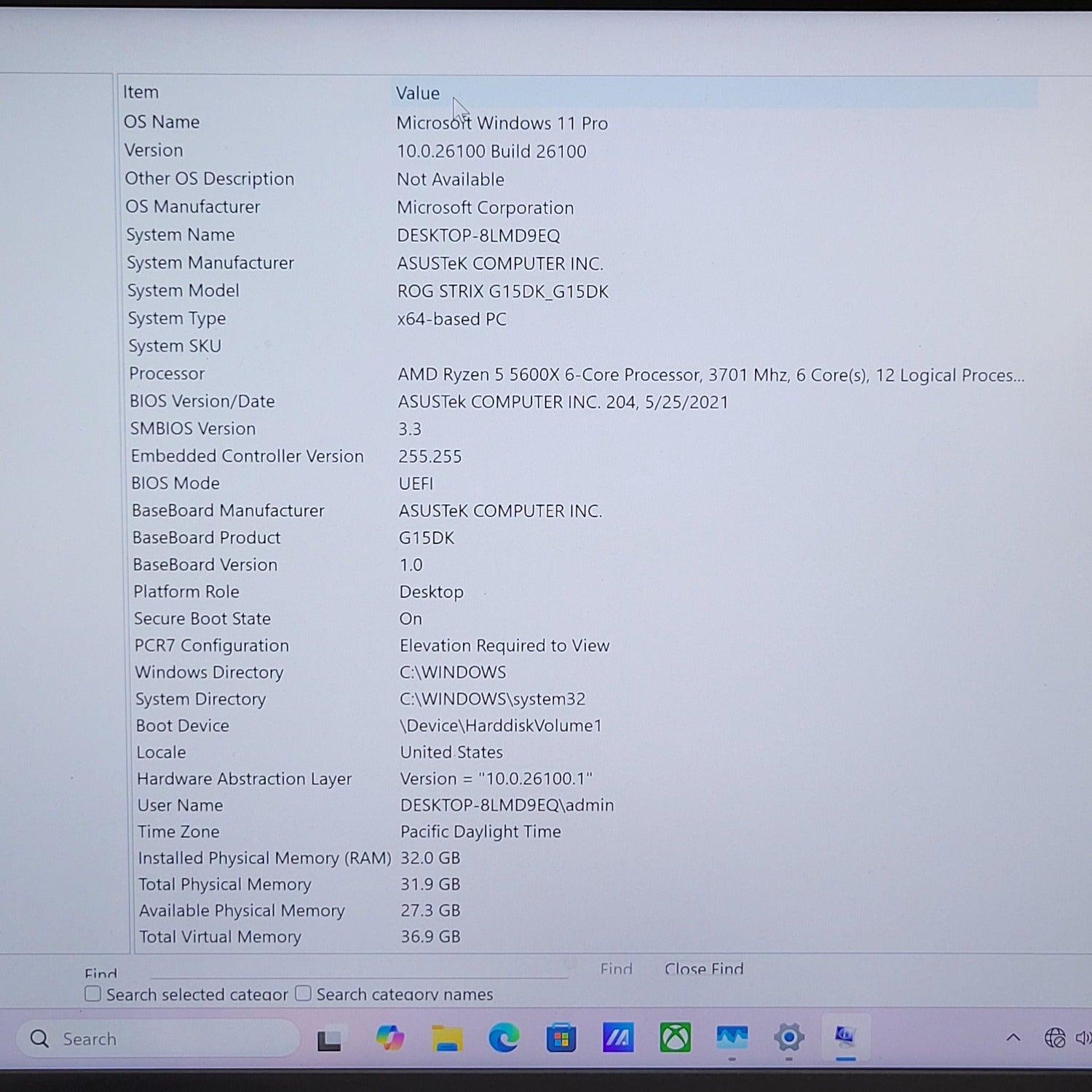This screenshot has height=1092, width=1092.
Task: Select value 255.255
Action: click(x=430, y=456)
